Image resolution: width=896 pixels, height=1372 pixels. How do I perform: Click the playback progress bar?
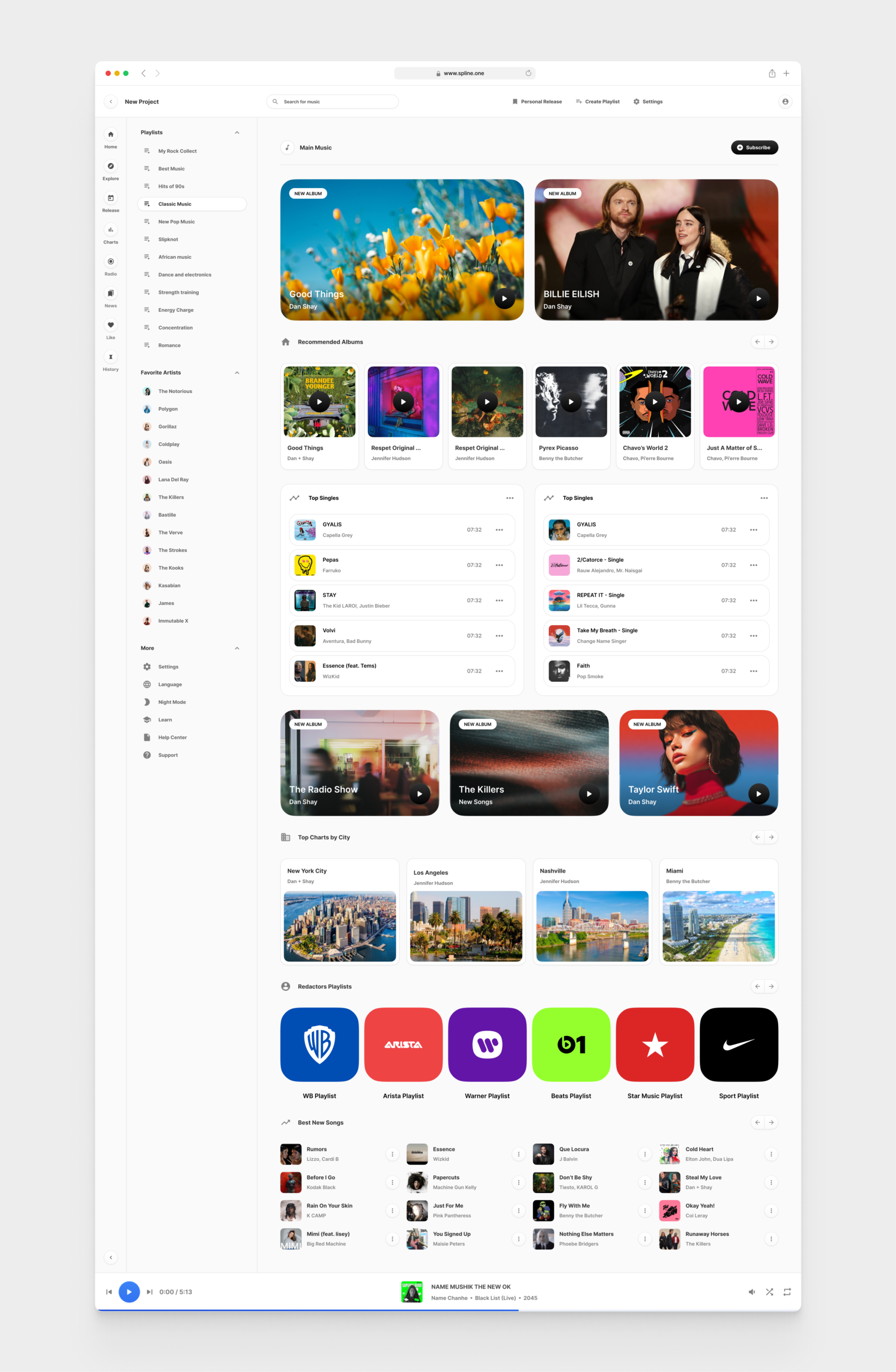tap(448, 1310)
